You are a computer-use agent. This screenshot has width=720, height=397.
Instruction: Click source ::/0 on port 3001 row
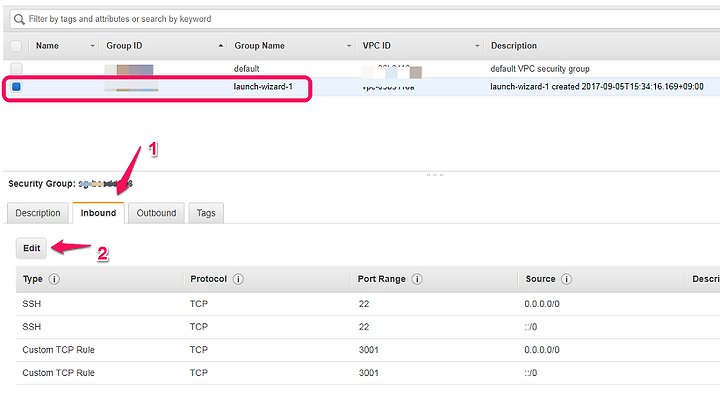(530, 373)
